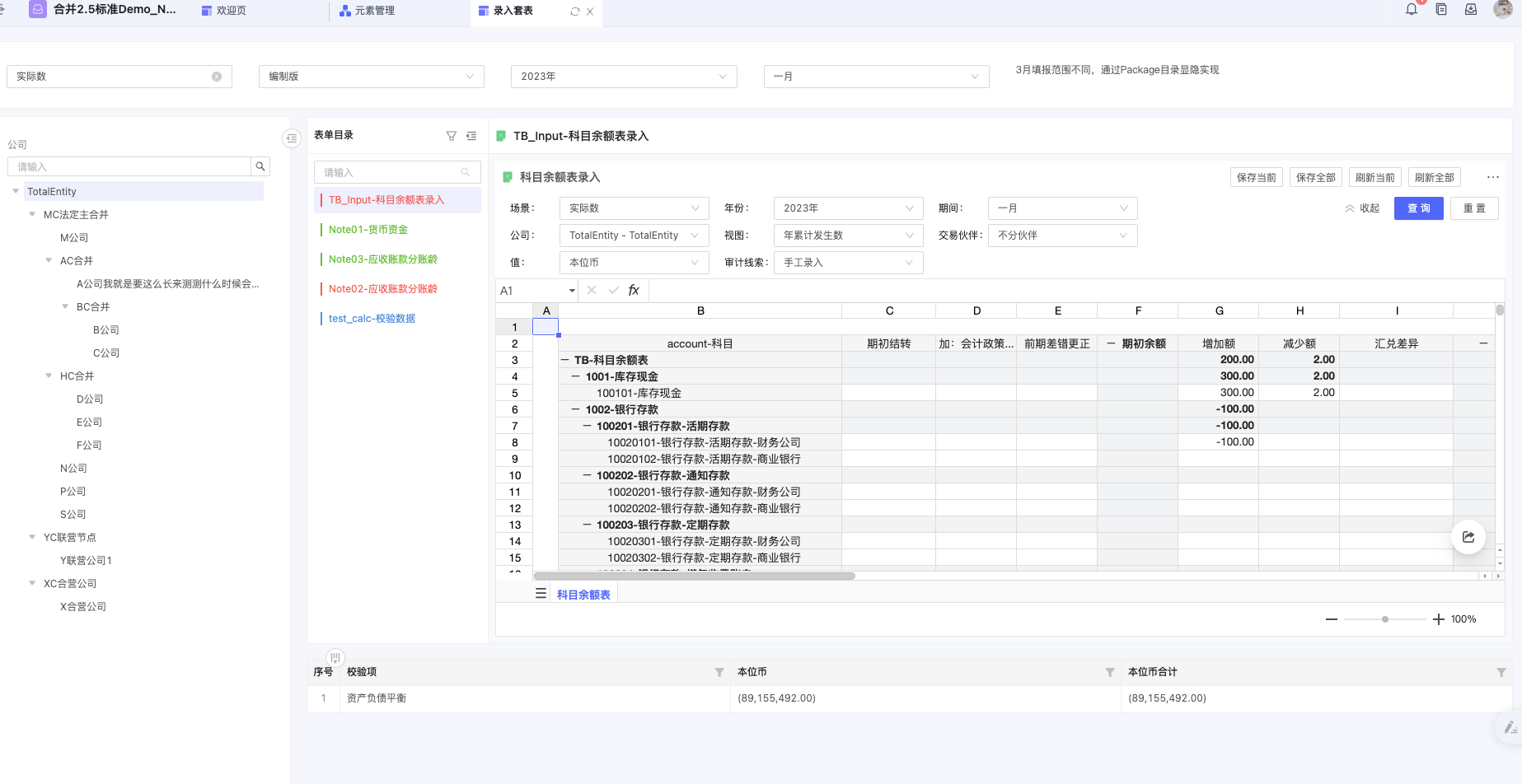Click the filter icon in 表单目录 header
This screenshot has height=784, width=1522.
tap(451, 136)
